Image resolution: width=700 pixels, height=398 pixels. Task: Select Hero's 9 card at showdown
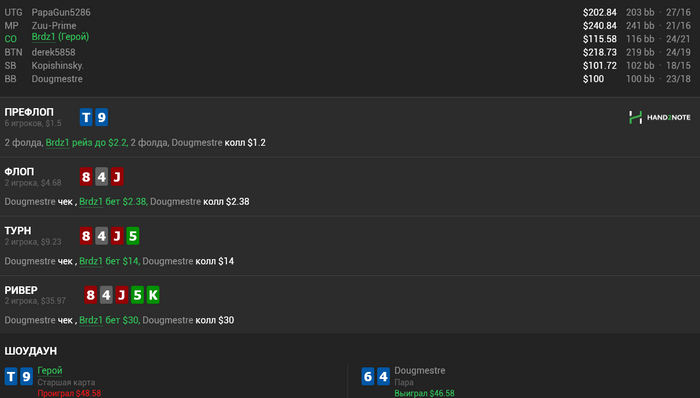click(26, 376)
